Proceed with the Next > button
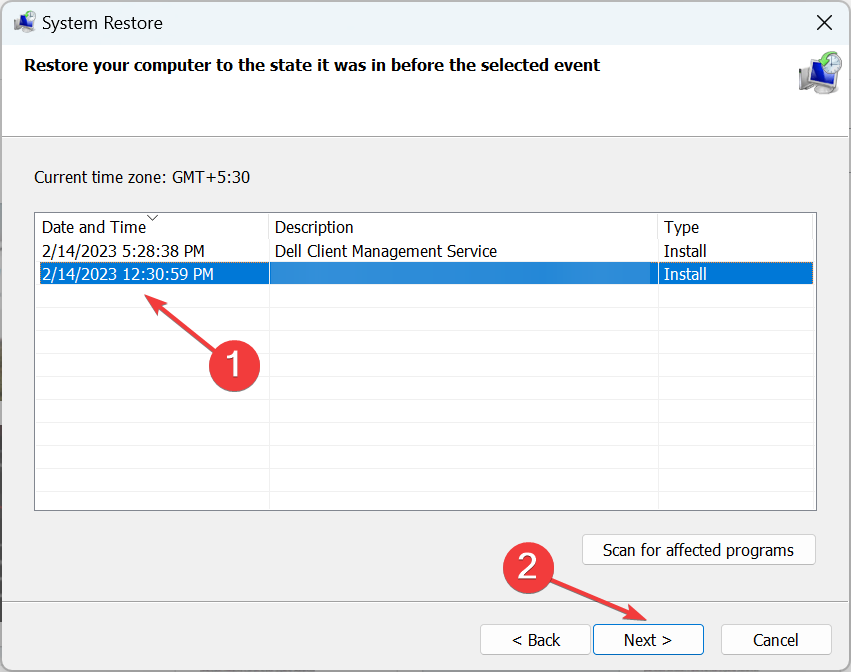This screenshot has height=672, width=851. point(648,640)
